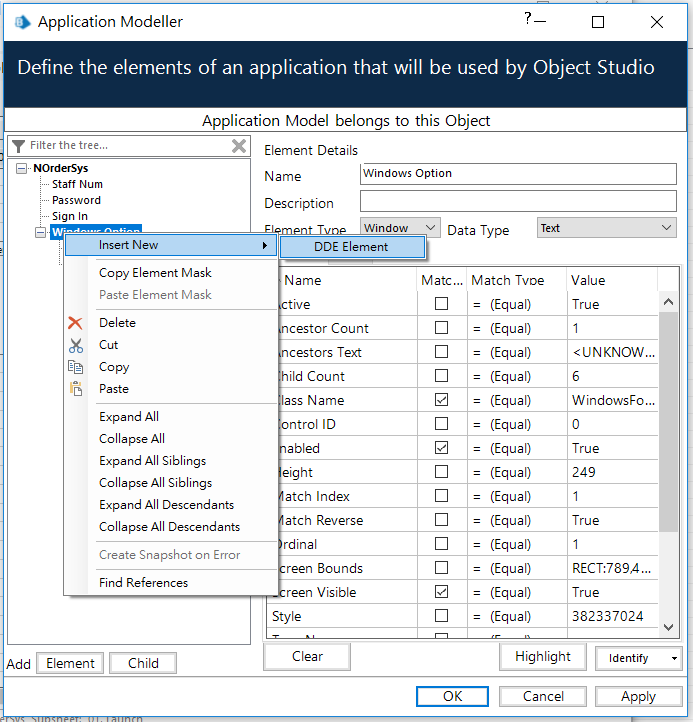Image resolution: width=693 pixels, height=722 pixels.
Task: Select Collapse All
Action: [x=132, y=439]
